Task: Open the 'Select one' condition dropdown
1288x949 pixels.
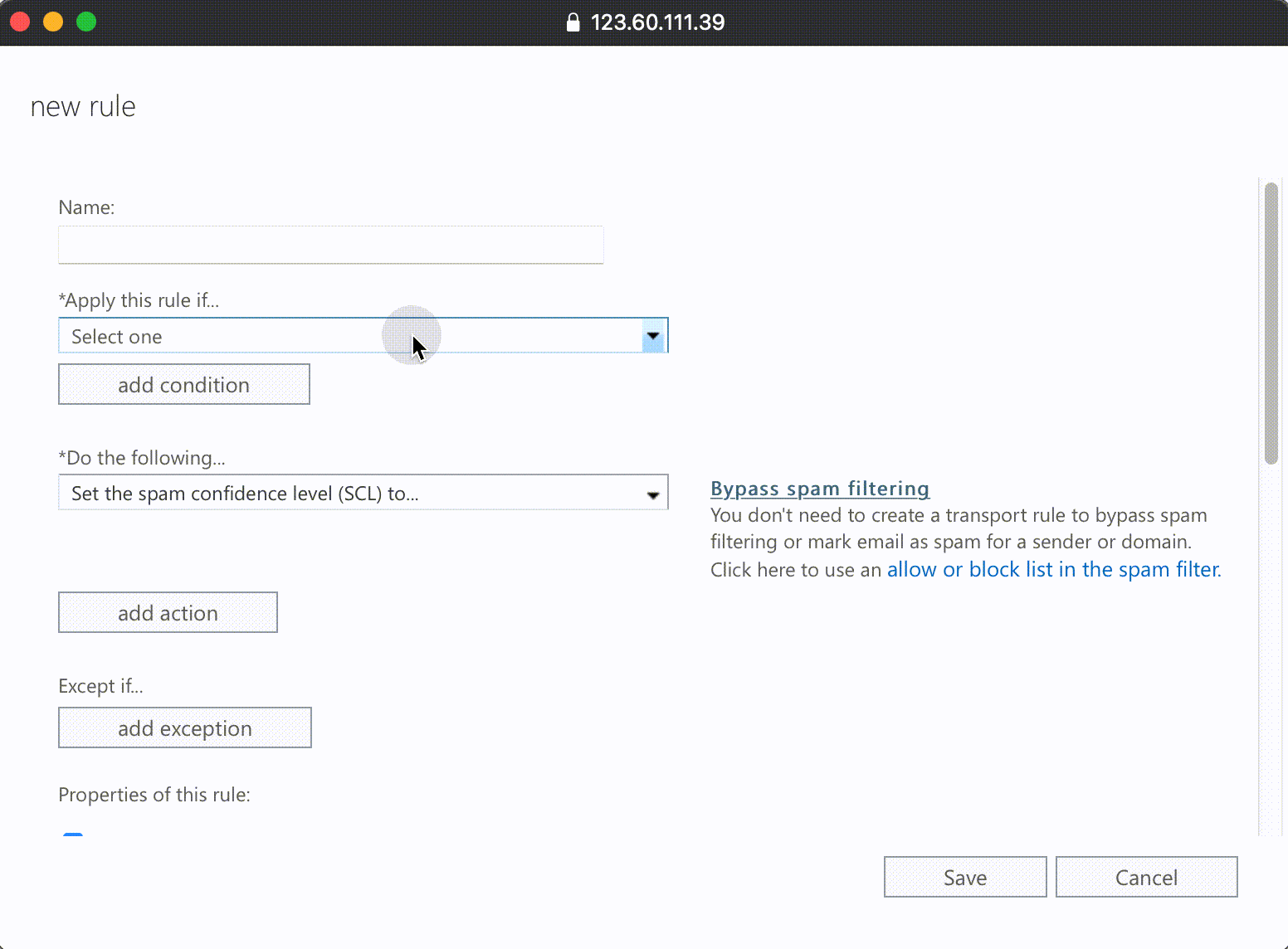Action: click(349, 336)
